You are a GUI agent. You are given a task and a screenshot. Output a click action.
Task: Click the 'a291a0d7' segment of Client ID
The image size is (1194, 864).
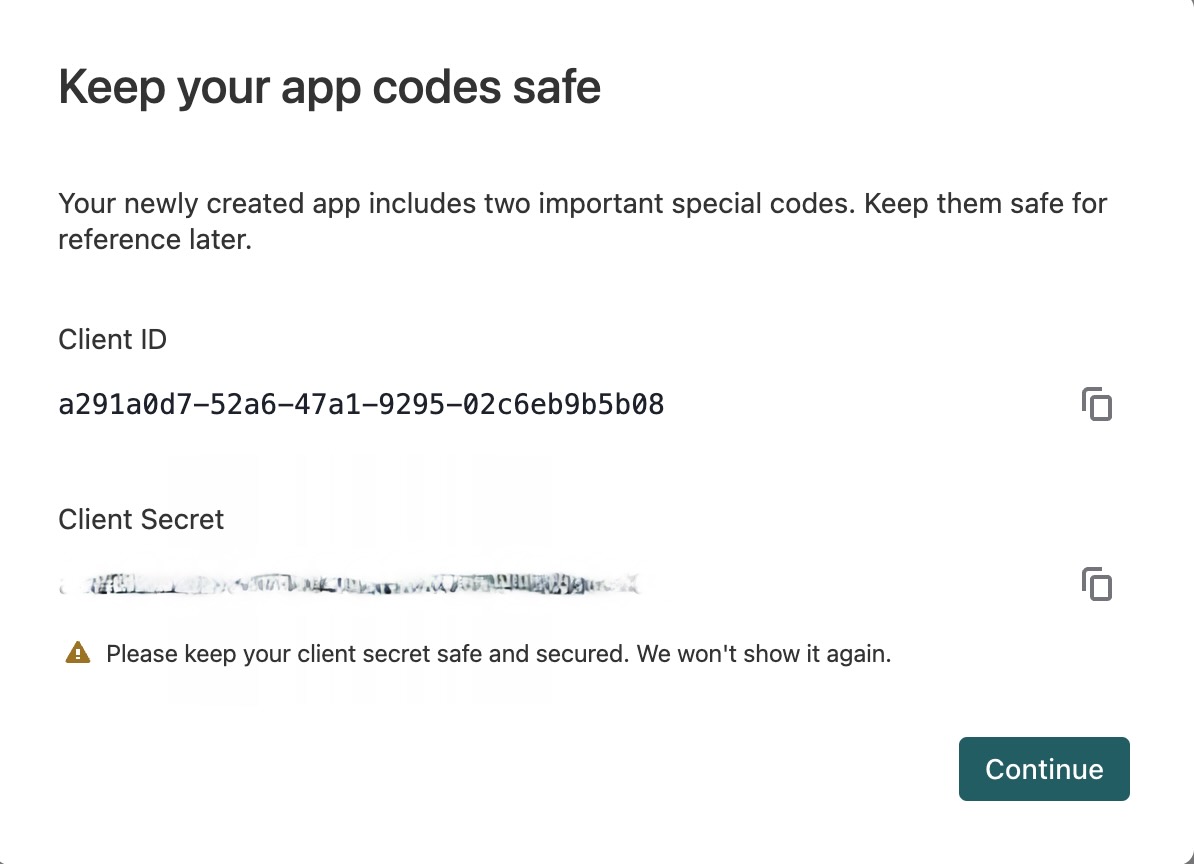coord(126,404)
